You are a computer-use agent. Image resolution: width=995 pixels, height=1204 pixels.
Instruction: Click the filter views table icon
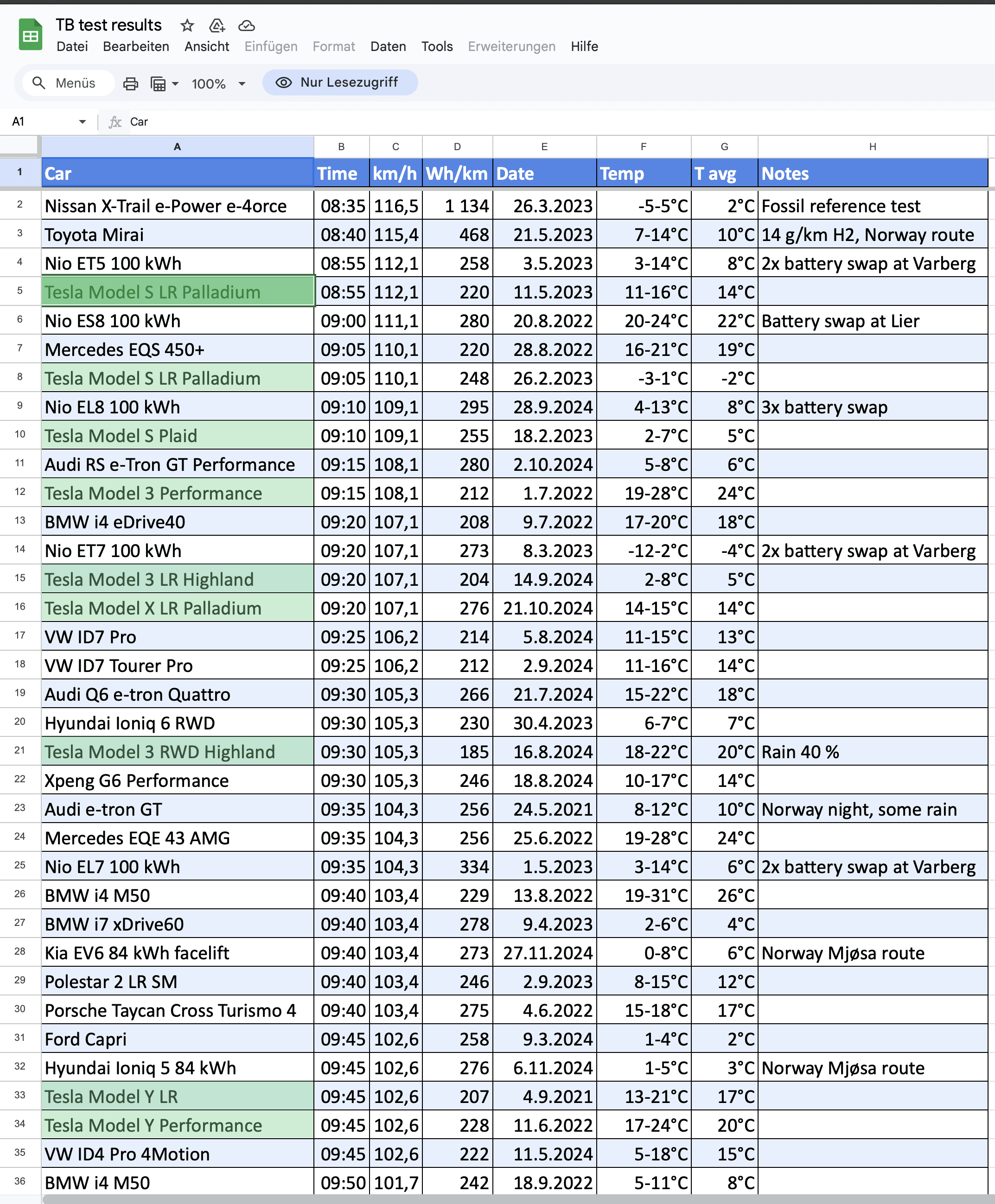(x=158, y=83)
